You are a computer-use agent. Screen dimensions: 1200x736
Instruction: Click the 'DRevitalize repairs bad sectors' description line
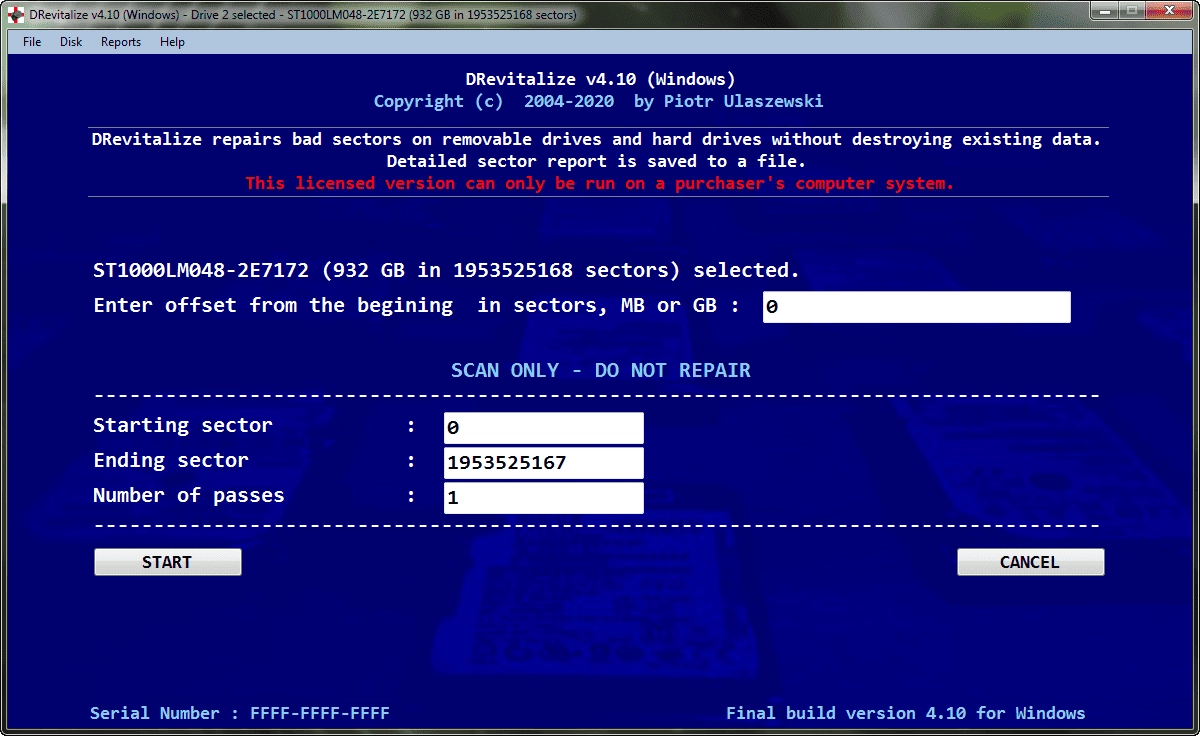pyautogui.click(x=596, y=139)
